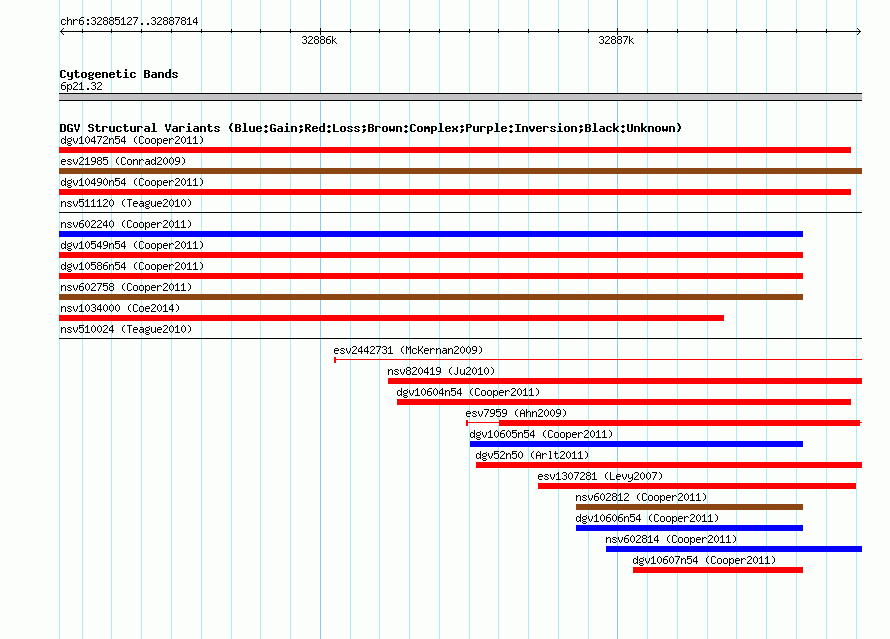Click the dgv10604n54 (Cooper2011) label
The image size is (890, 639).
point(468,392)
